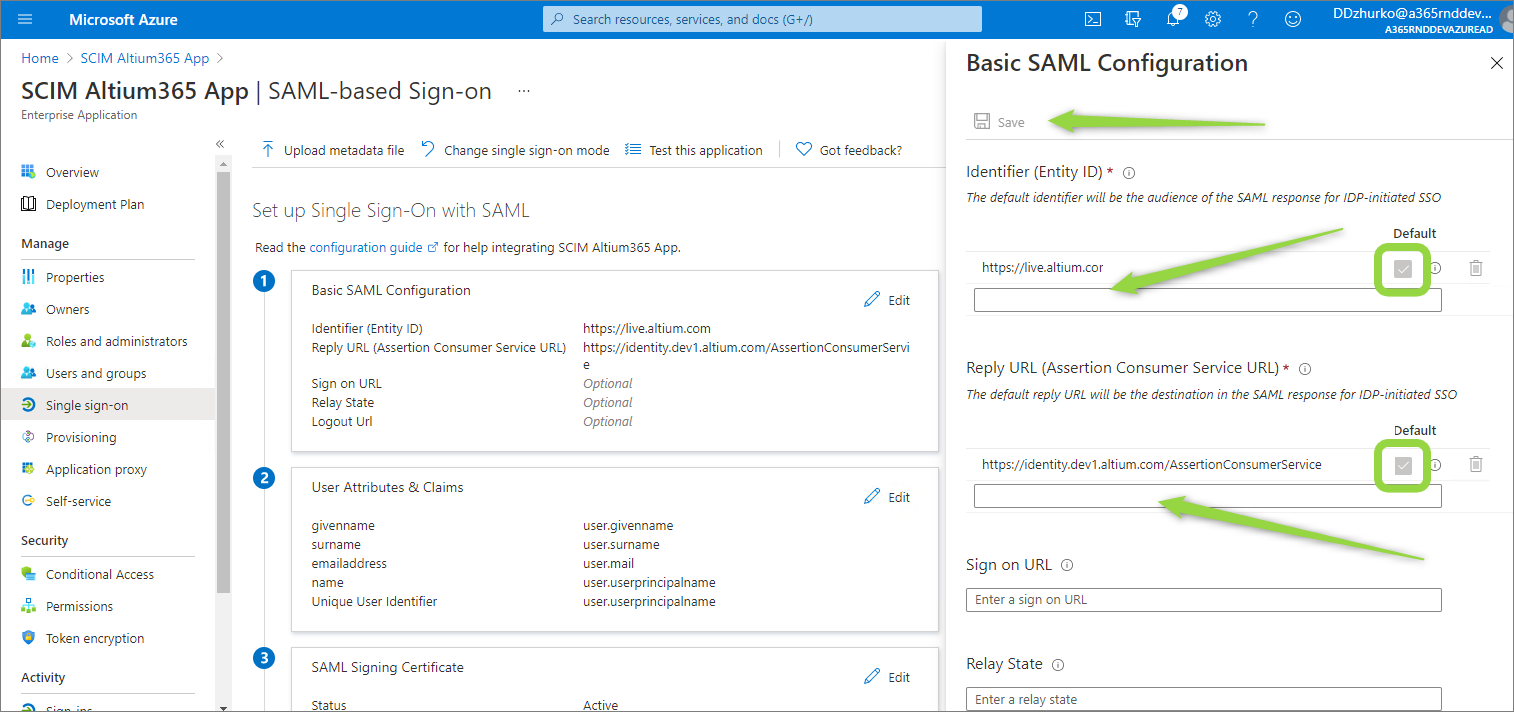Open Cloud Shell icon in top bar
Image resolution: width=1514 pixels, height=712 pixels.
pyautogui.click(x=1094, y=19)
